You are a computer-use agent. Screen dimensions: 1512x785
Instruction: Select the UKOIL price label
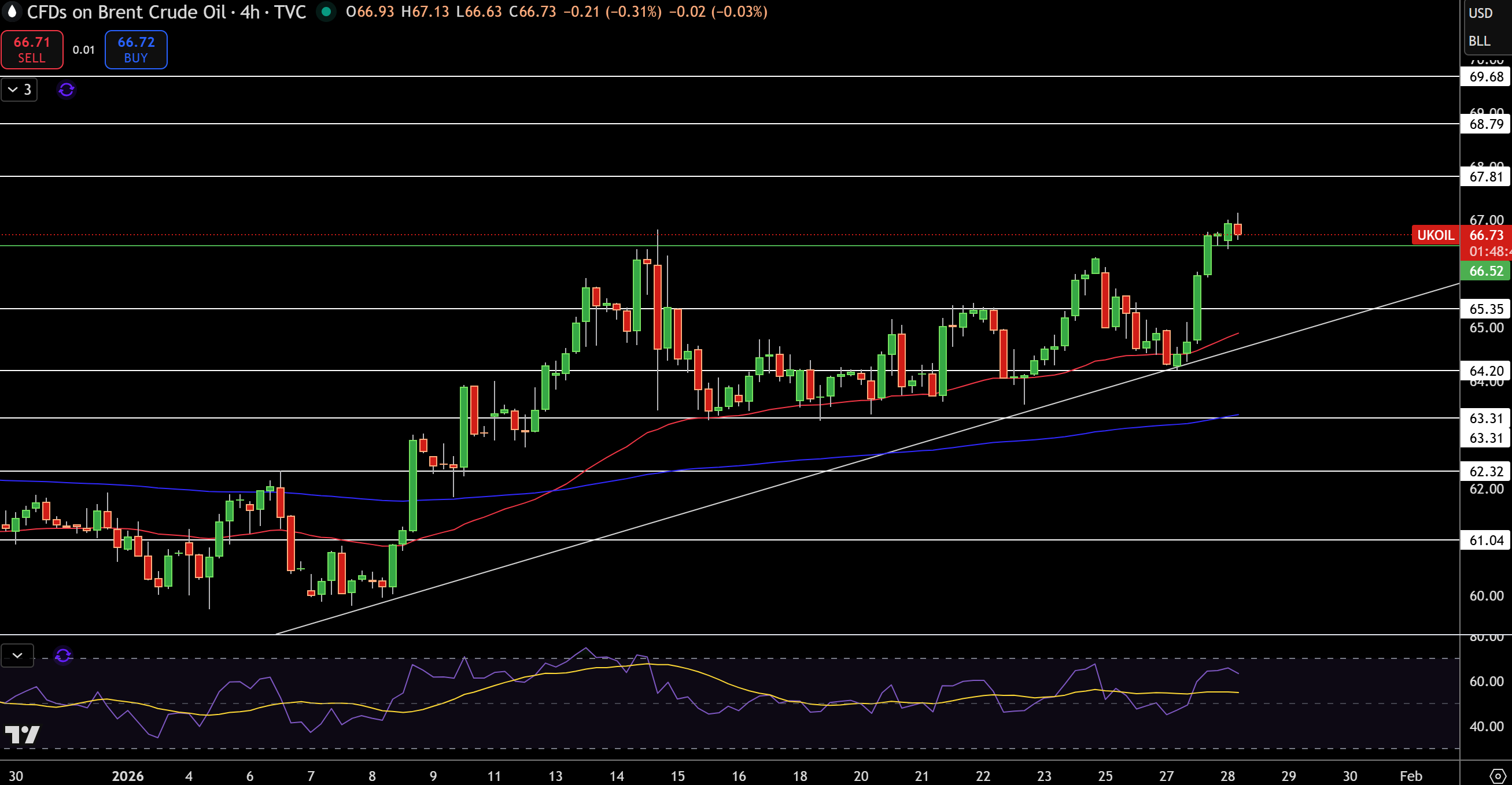(x=1435, y=235)
